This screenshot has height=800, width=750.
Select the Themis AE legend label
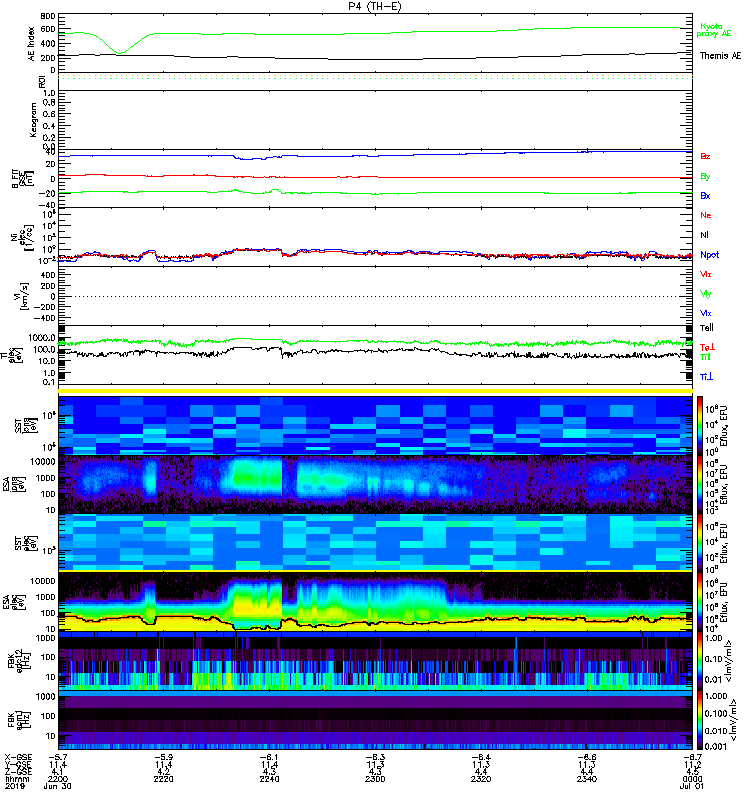[720, 56]
